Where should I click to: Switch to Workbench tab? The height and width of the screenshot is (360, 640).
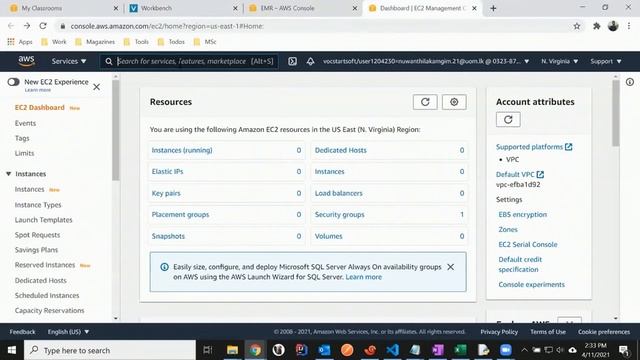183,8
